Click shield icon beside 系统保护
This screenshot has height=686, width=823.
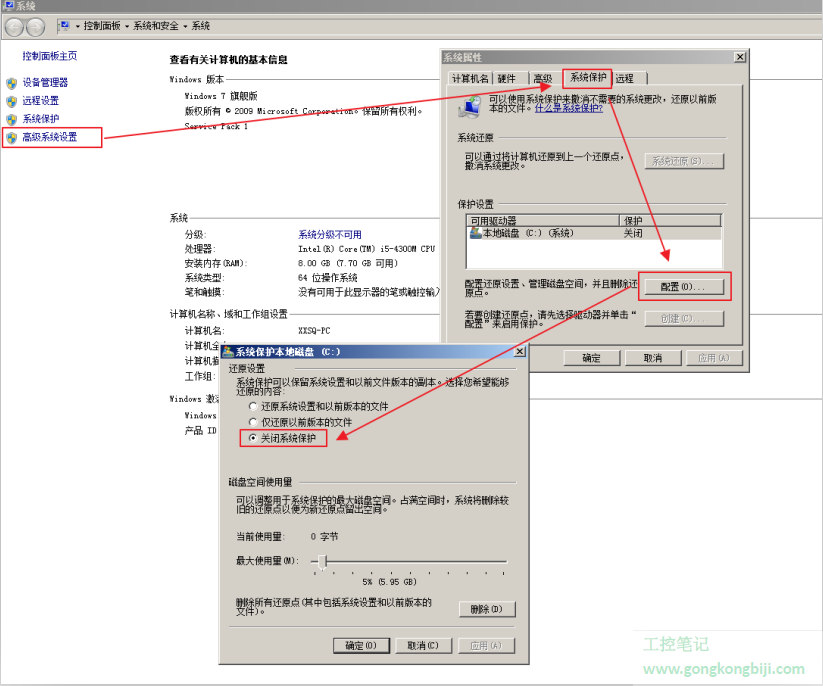click(12, 119)
